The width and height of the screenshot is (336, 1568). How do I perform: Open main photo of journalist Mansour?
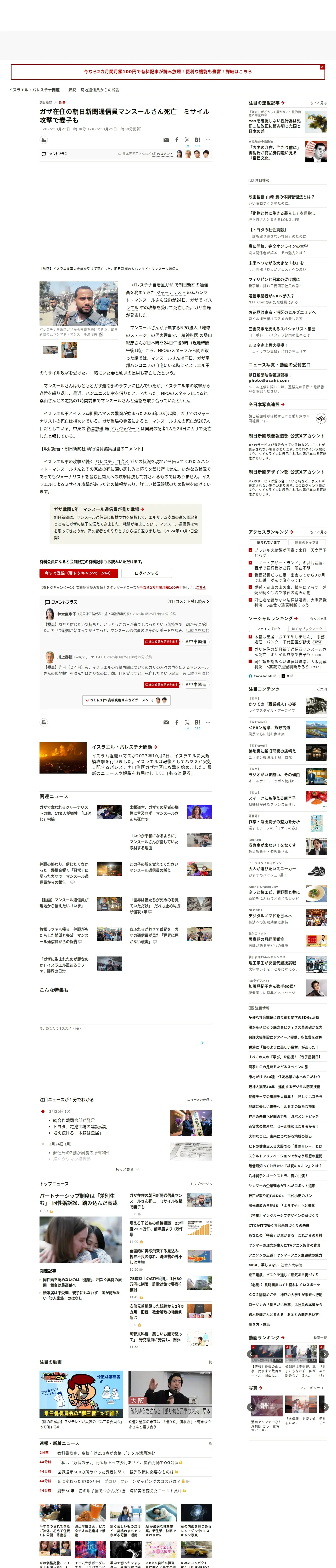tap(79, 303)
